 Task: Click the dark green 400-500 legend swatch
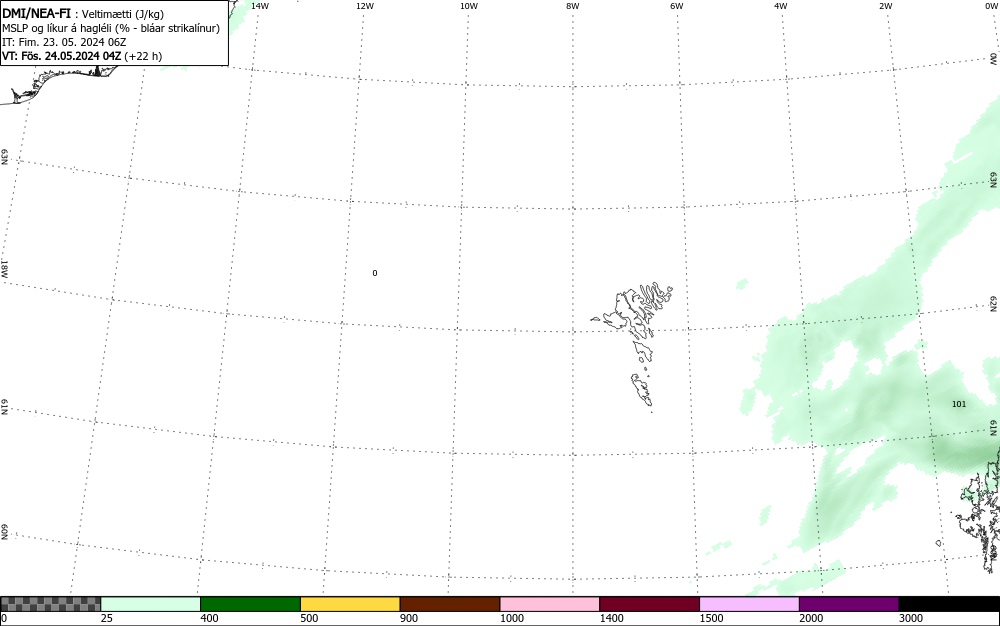250,604
